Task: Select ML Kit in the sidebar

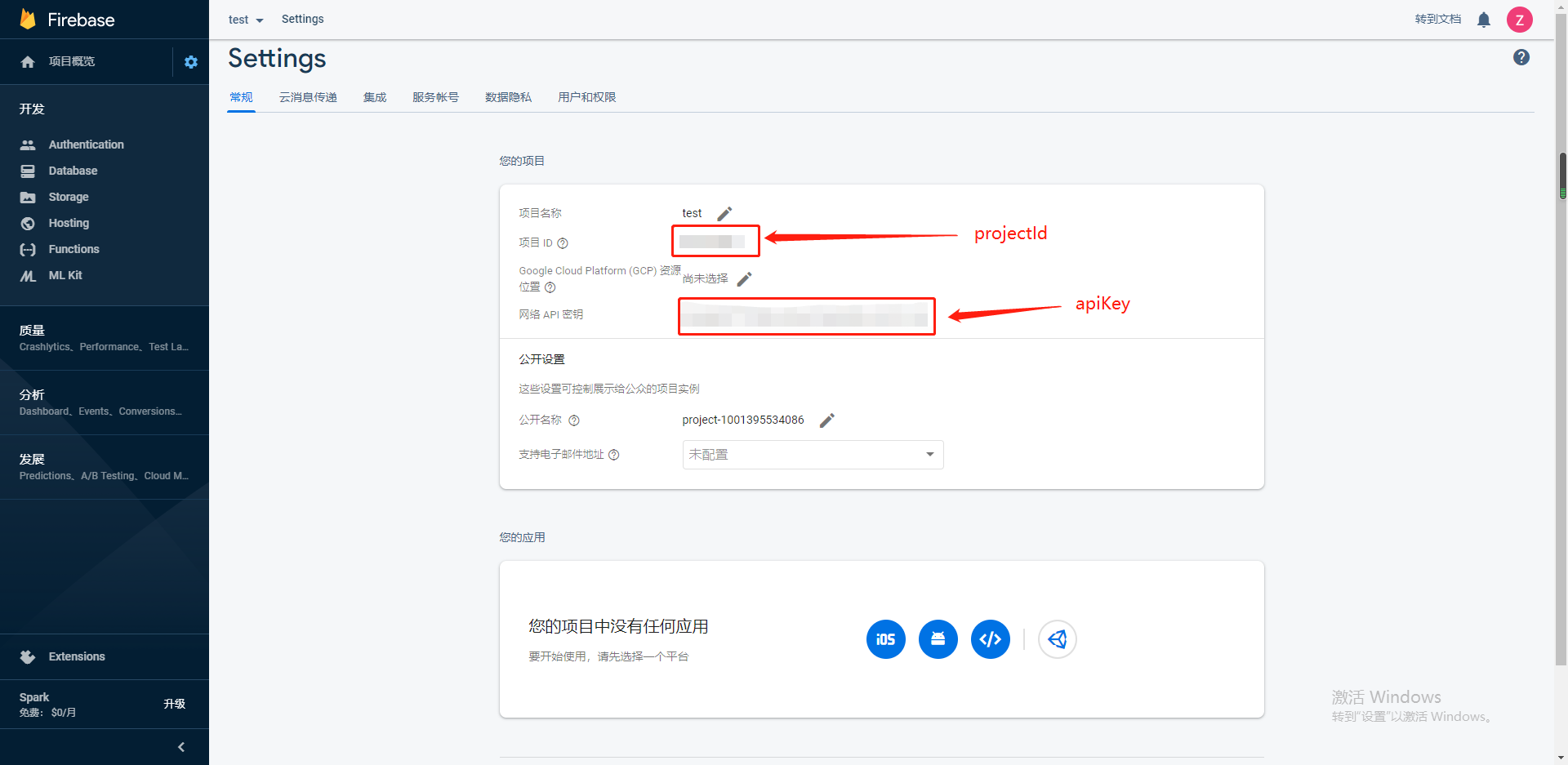Action: coord(65,275)
